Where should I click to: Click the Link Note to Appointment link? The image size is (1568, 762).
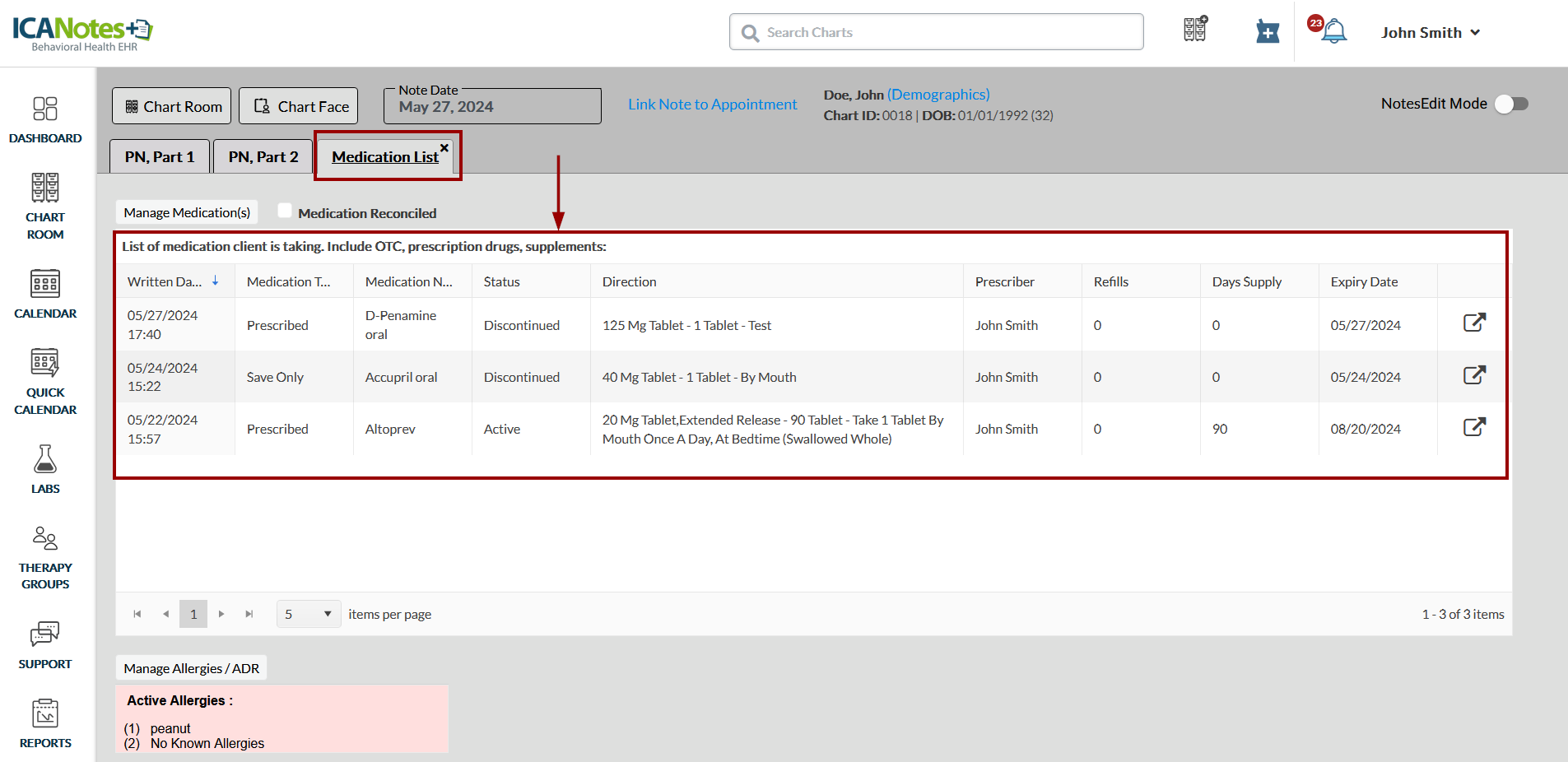pos(712,105)
